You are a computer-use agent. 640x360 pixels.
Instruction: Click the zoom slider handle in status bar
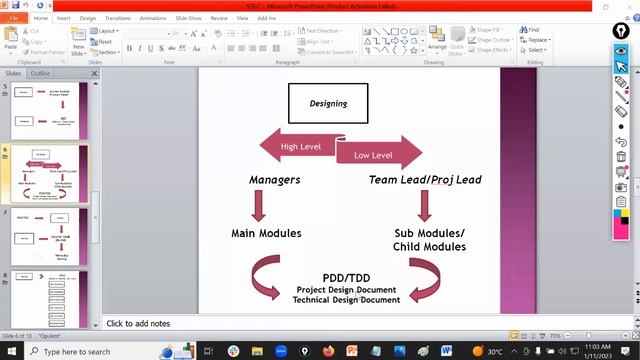pos(588,336)
